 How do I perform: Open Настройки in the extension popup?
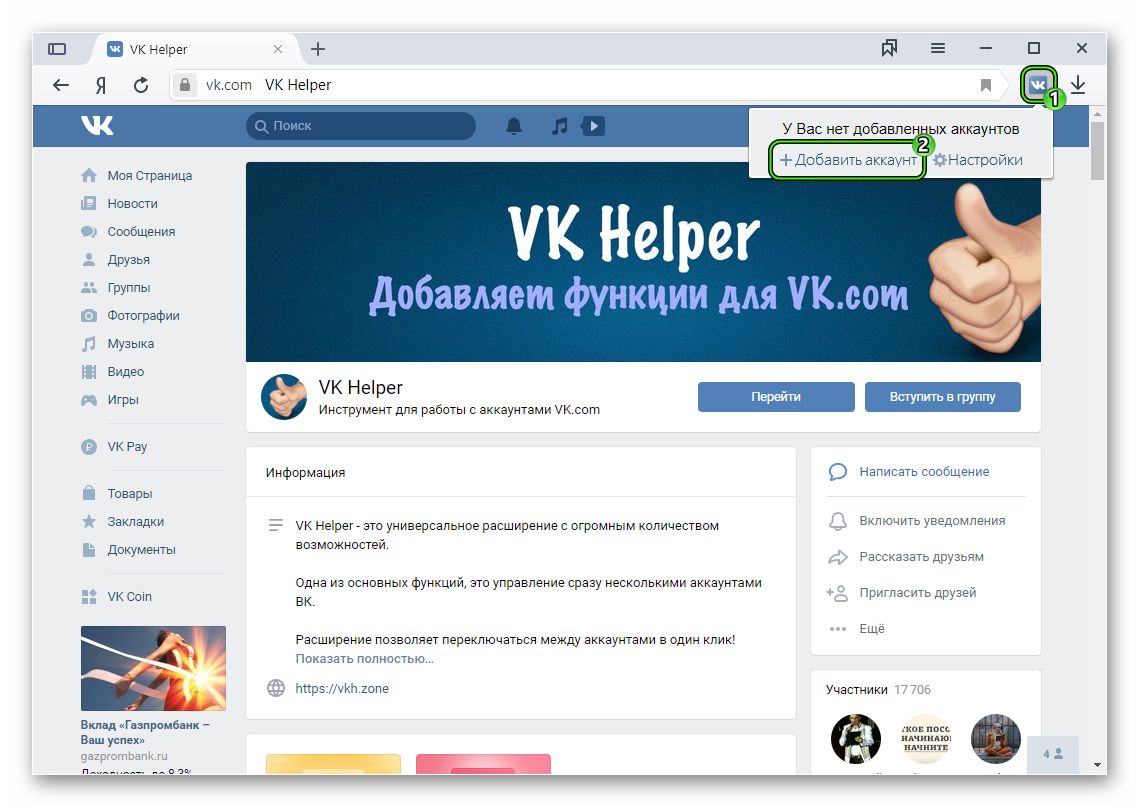pyautogui.click(x=978, y=160)
